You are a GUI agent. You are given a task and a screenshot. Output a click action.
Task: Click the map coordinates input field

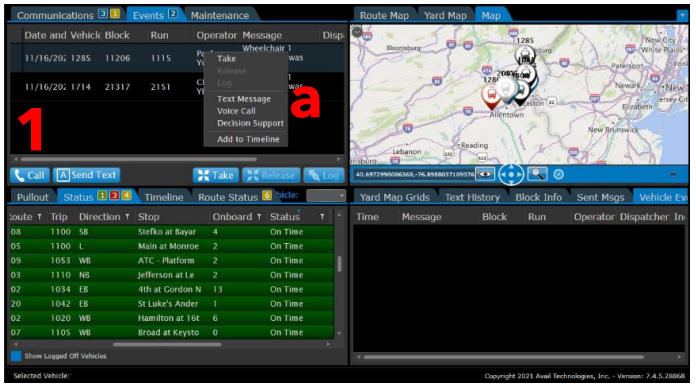(x=414, y=174)
